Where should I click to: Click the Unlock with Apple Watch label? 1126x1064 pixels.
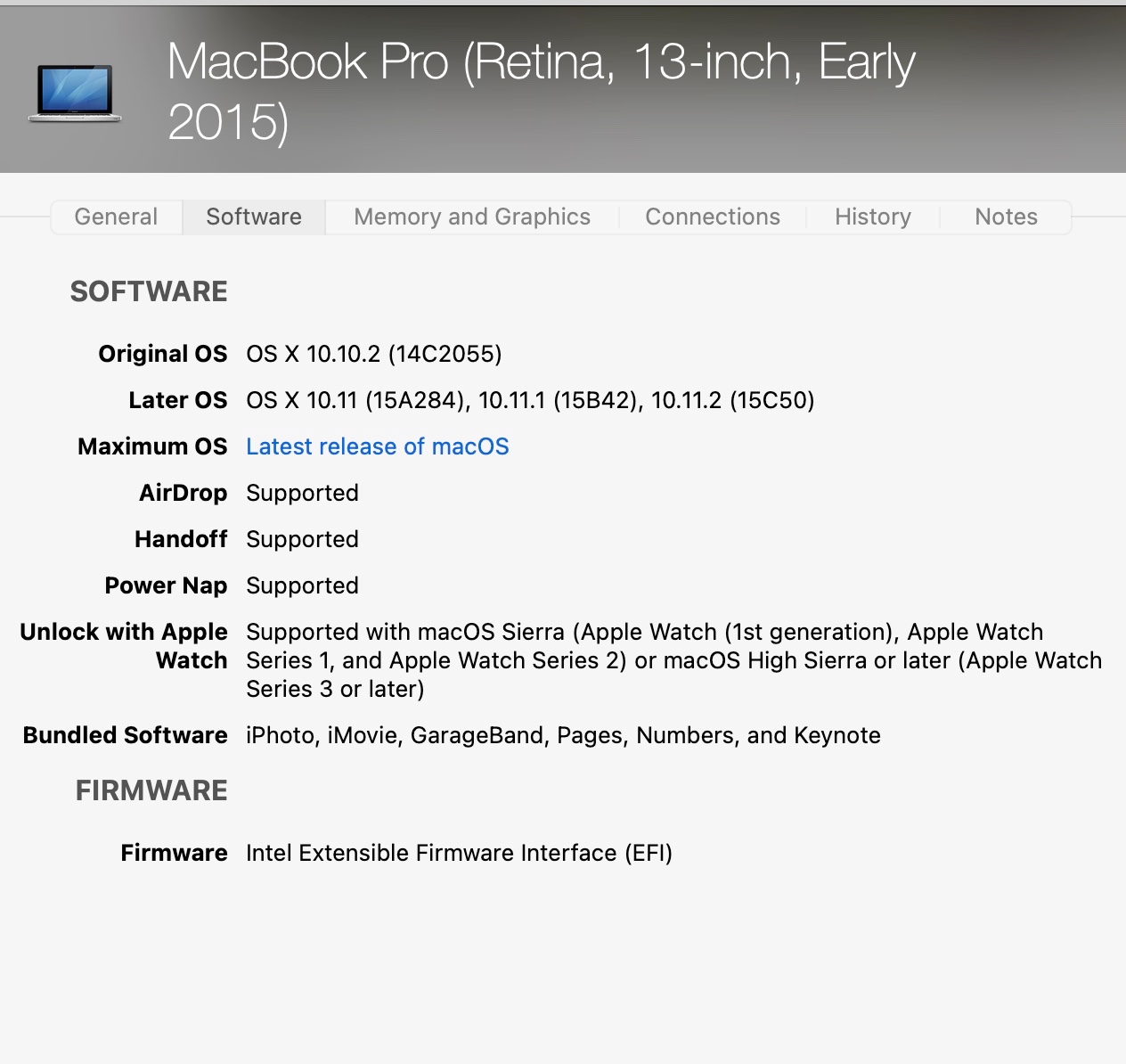124,646
